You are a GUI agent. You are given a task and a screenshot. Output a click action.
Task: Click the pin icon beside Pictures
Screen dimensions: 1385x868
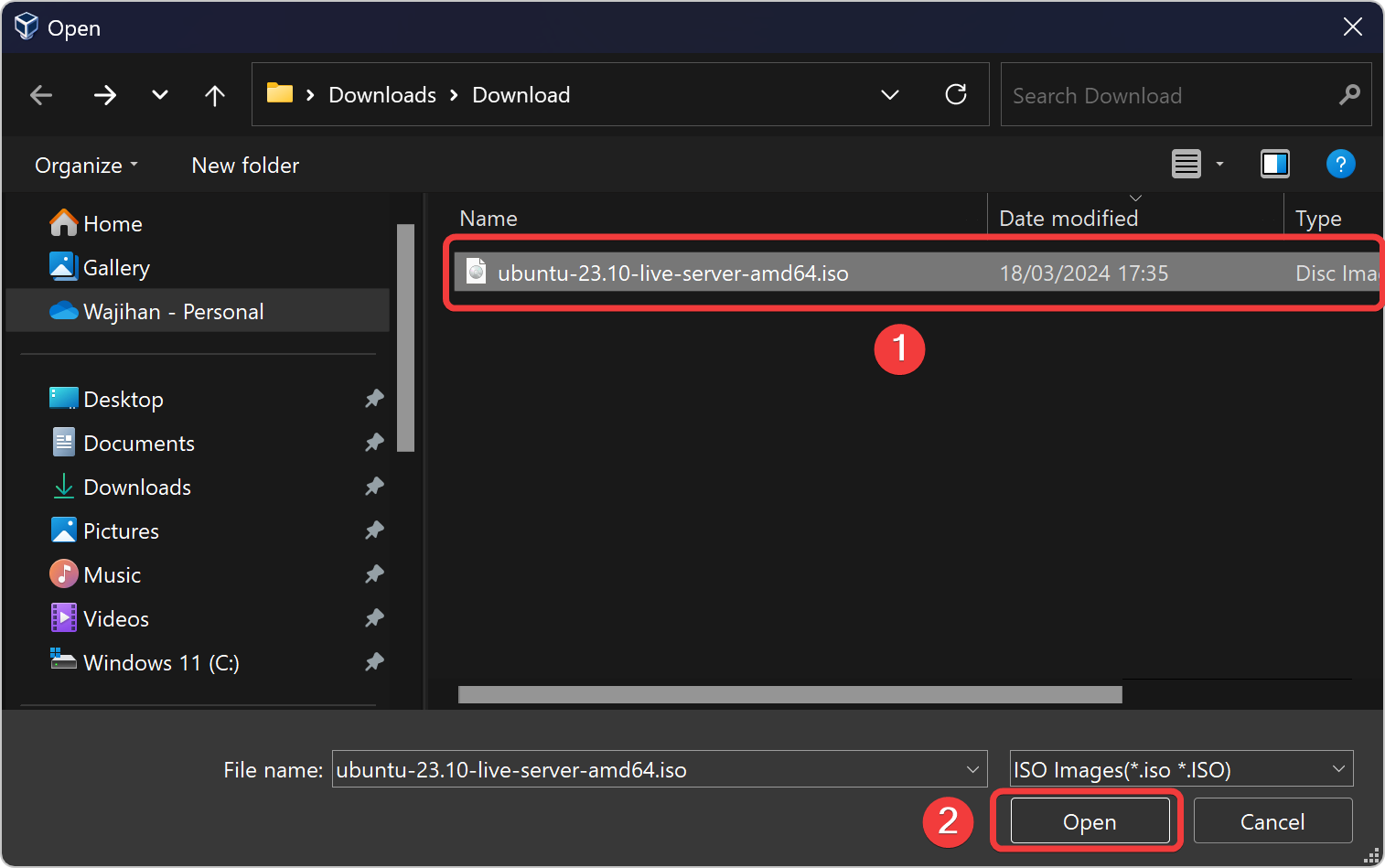point(374,530)
